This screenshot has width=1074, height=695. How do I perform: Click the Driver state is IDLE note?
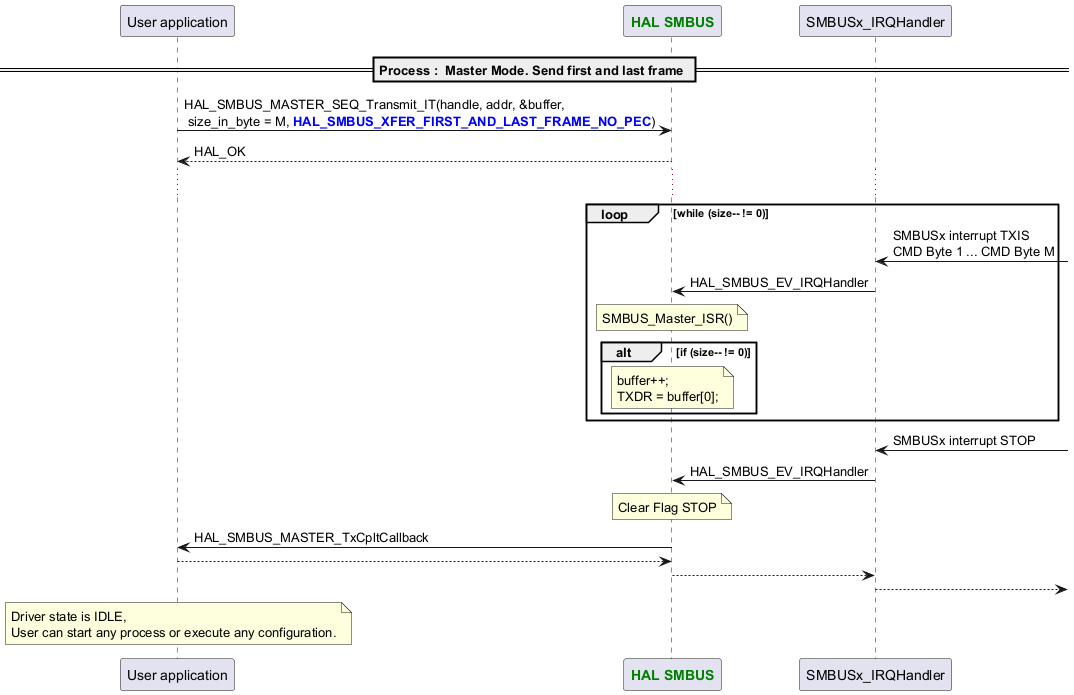coord(177,625)
